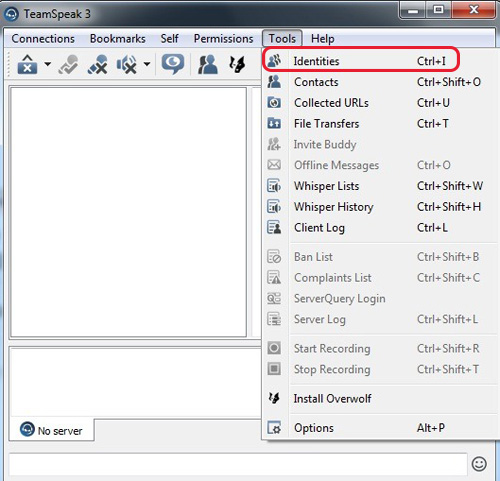500x481 pixels.
Task: Click the Ctrl+I shortcut text for Identities
Action: (431, 61)
